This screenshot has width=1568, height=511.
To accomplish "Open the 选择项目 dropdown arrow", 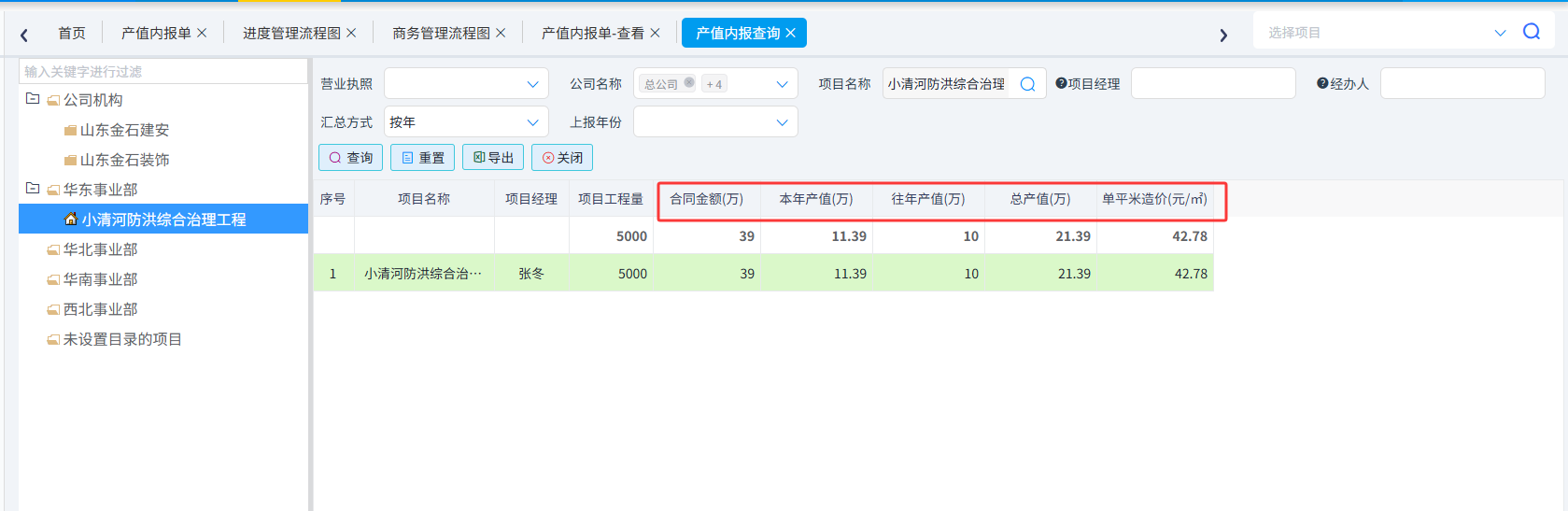I will 1500,33.
